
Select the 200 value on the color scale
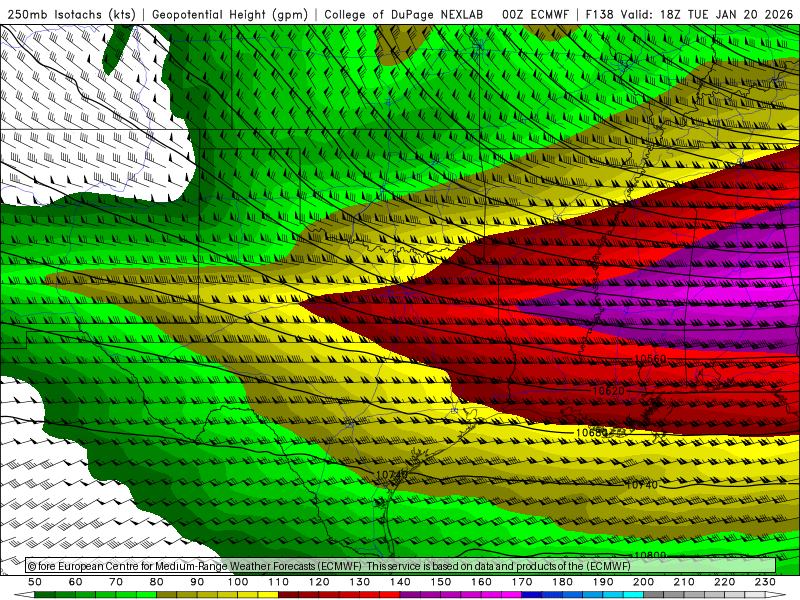pos(644,582)
